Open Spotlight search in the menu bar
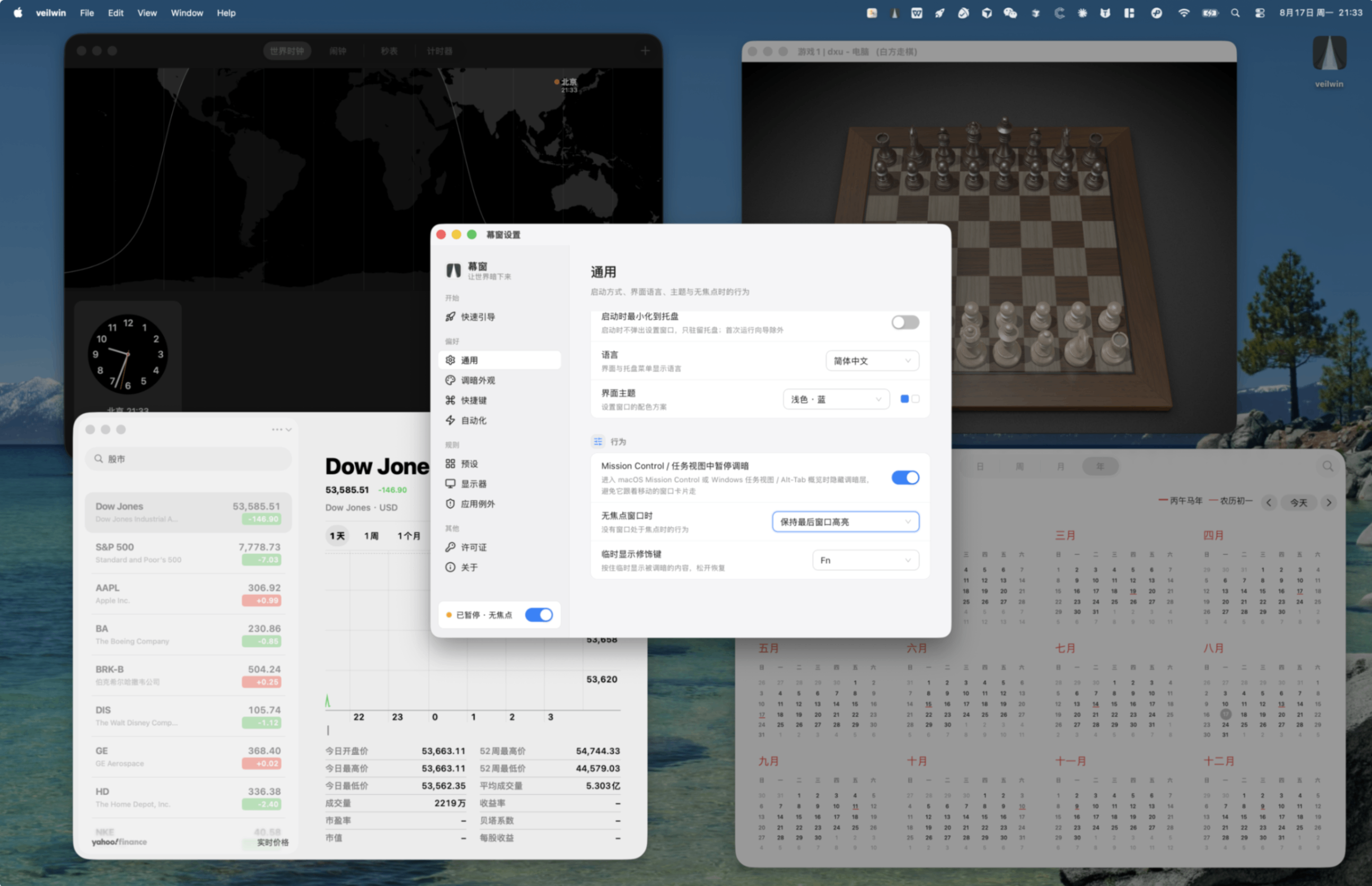1372x886 pixels. pos(1235,13)
